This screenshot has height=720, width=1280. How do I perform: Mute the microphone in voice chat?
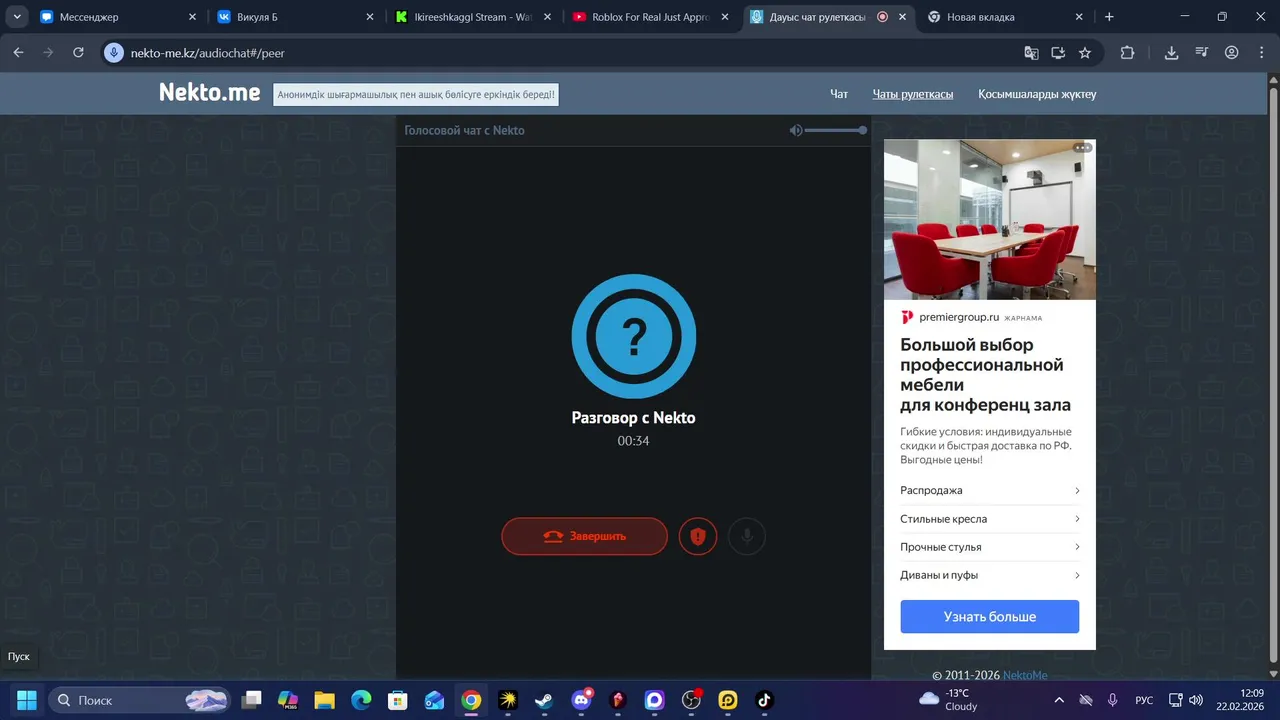pos(746,536)
